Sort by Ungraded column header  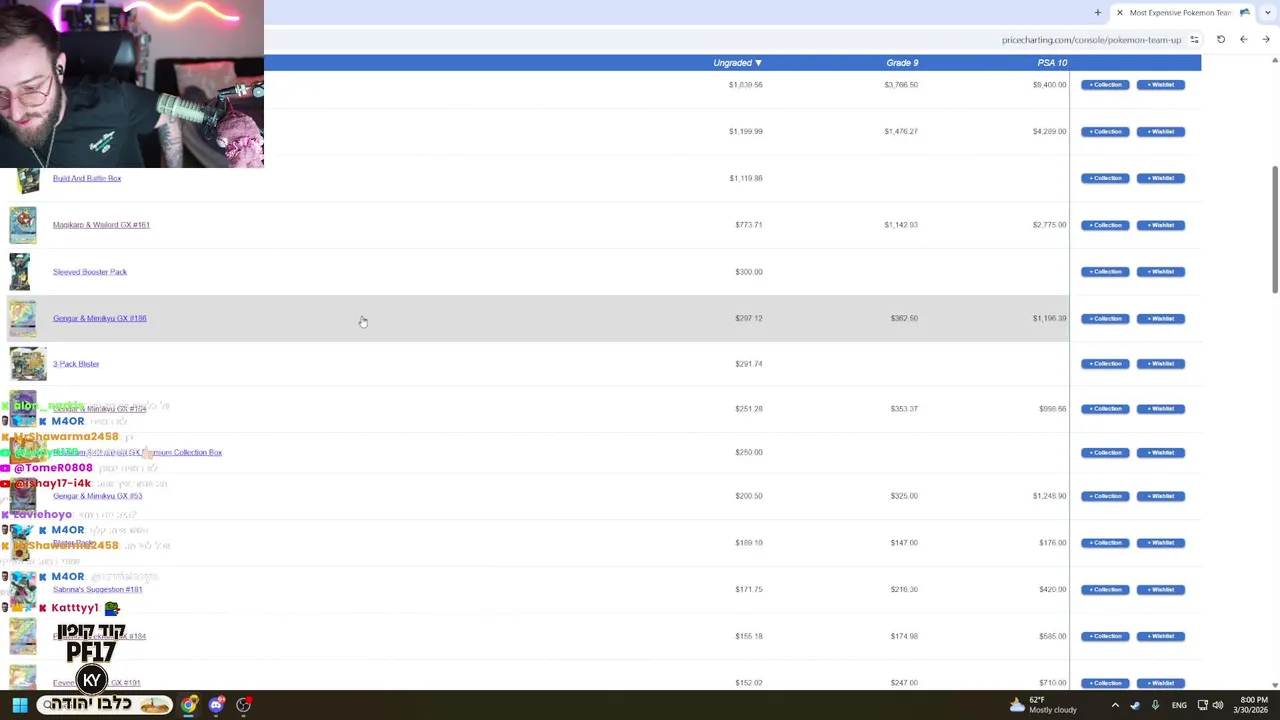[x=737, y=63]
